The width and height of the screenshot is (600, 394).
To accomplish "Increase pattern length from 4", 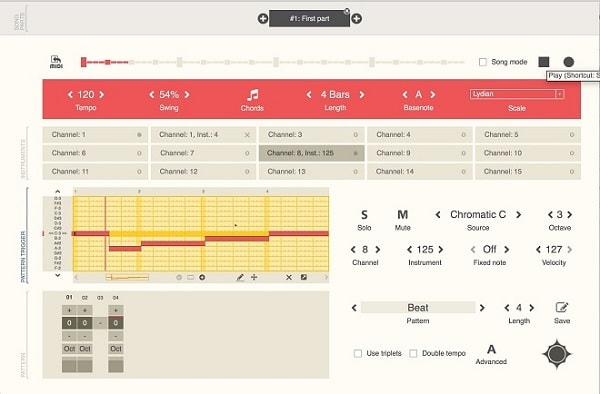I will (532, 308).
